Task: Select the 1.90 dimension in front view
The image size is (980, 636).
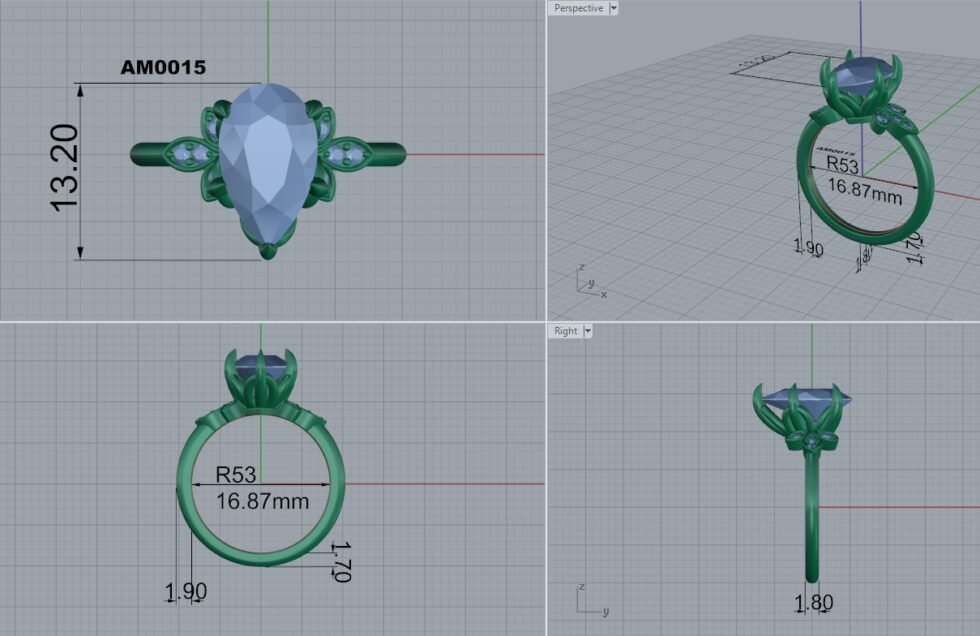Action: click(x=185, y=592)
